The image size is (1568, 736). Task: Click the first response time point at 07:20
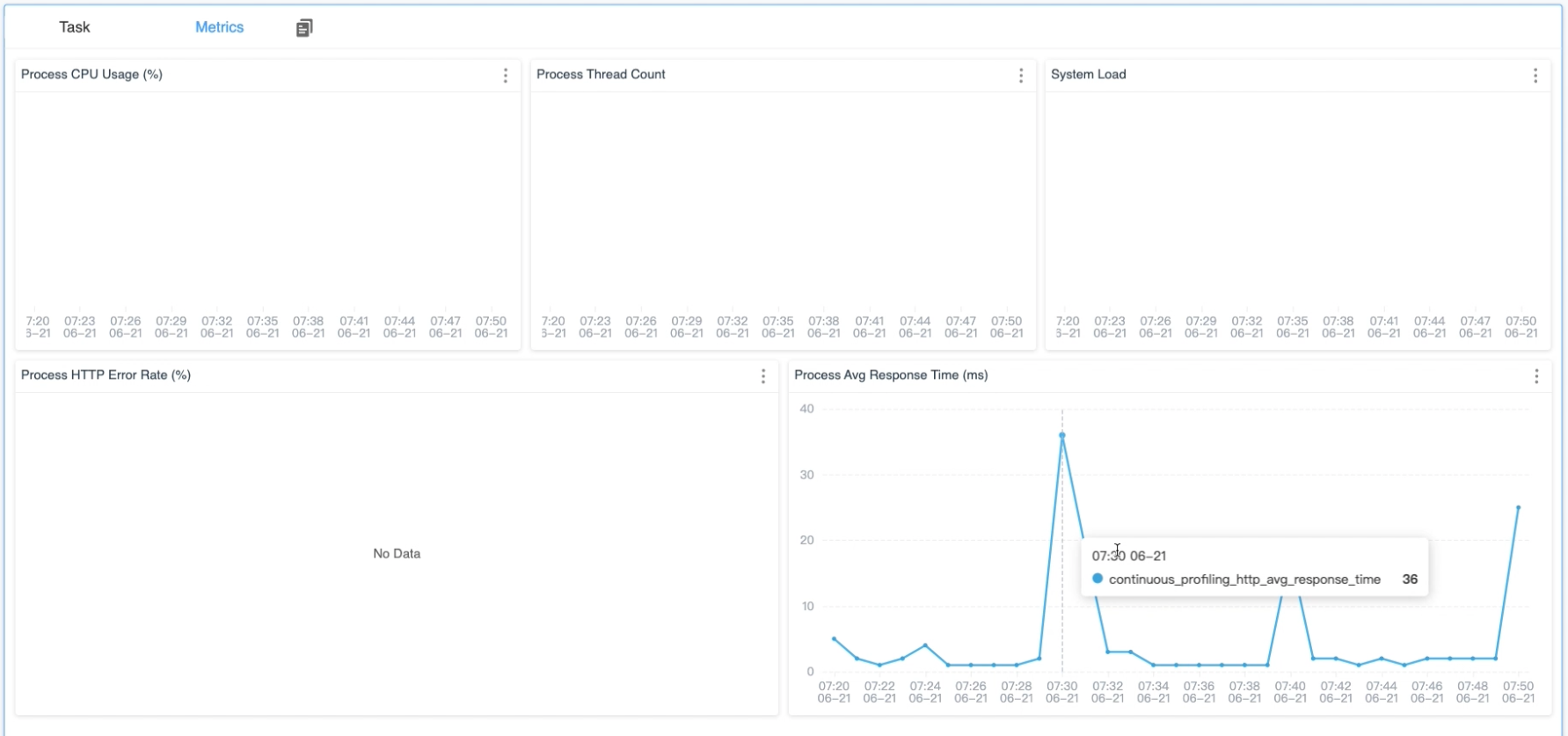coord(834,639)
